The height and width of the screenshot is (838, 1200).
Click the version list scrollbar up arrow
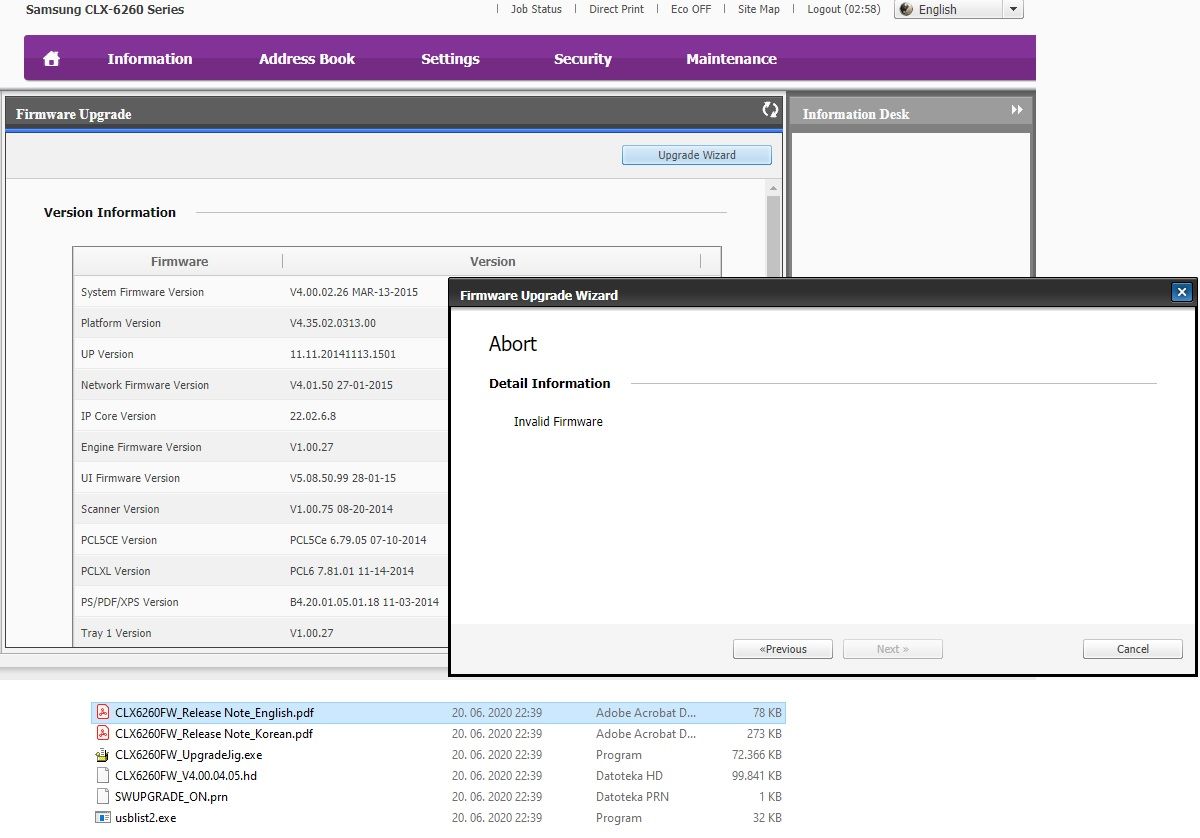pos(773,188)
